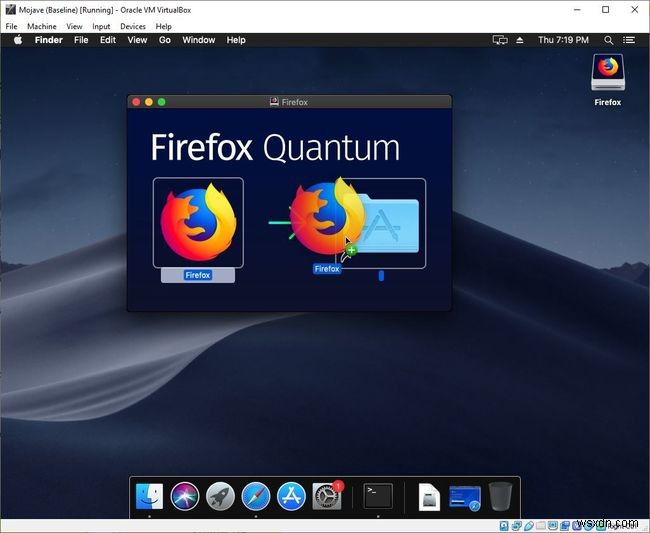Open the Apple menu

click(18, 40)
